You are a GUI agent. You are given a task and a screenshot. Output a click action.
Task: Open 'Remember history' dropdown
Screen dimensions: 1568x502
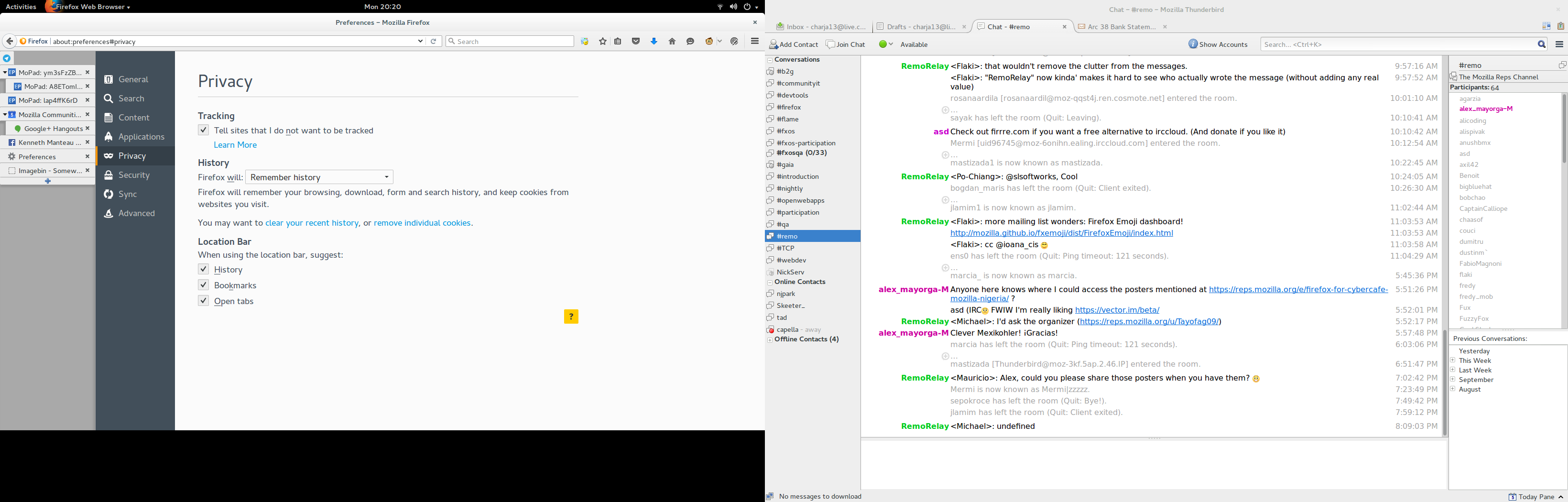pyautogui.click(x=319, y=177)
